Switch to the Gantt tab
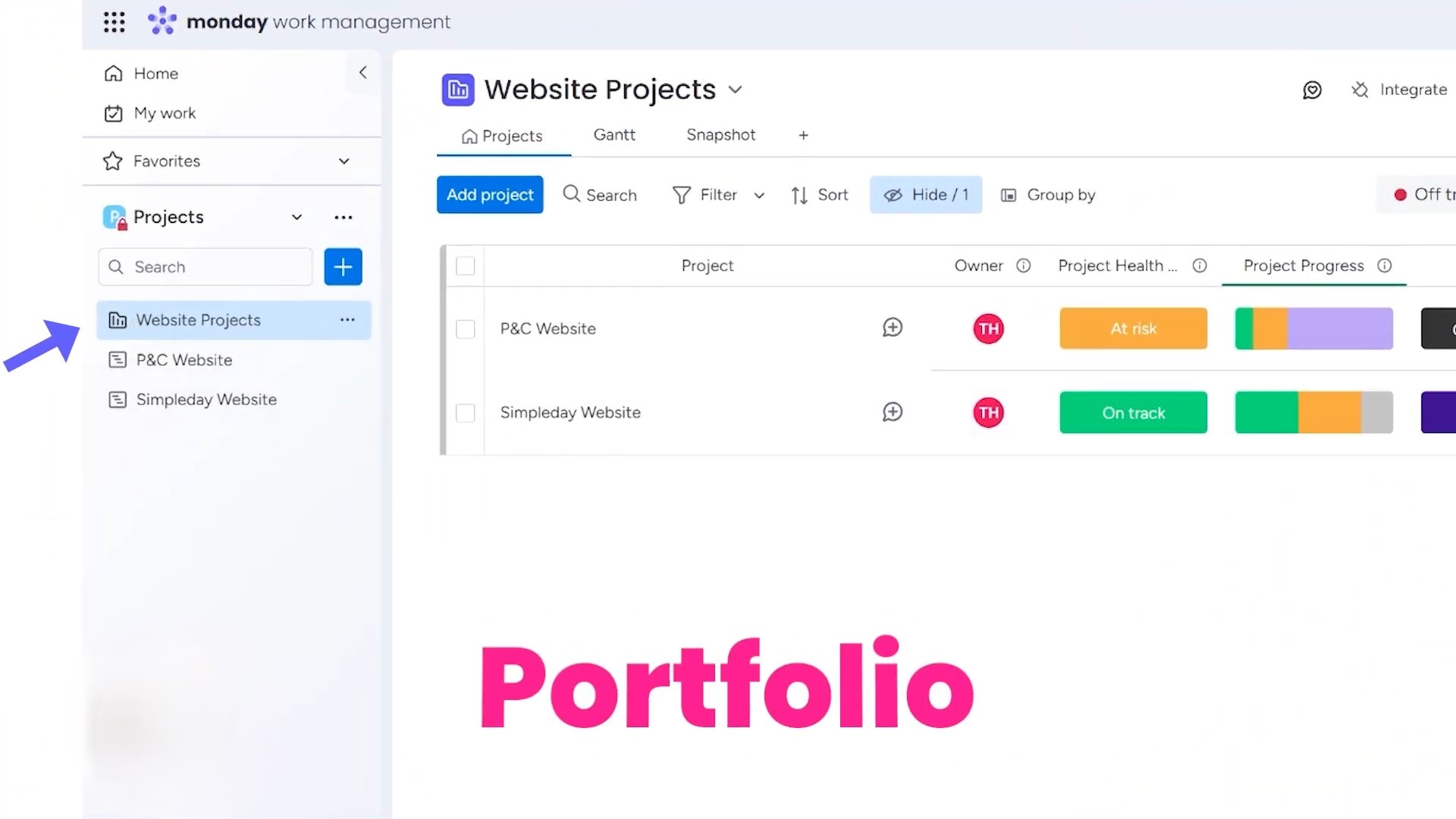The width and height of the screenshot is (1456, 819). point(614,135)
